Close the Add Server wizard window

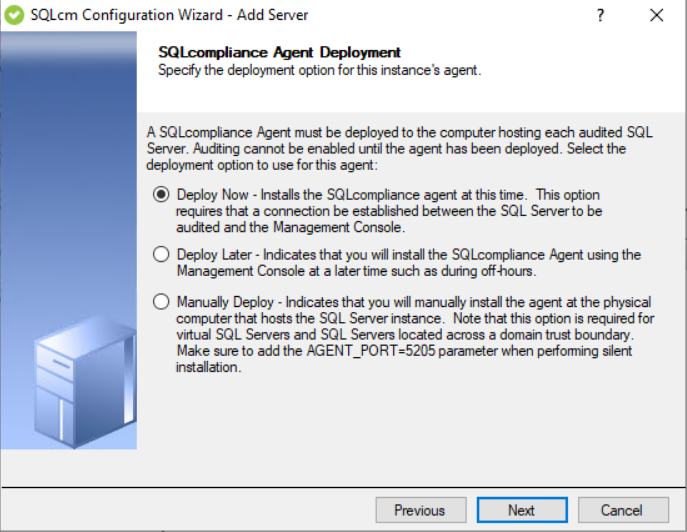657,15
